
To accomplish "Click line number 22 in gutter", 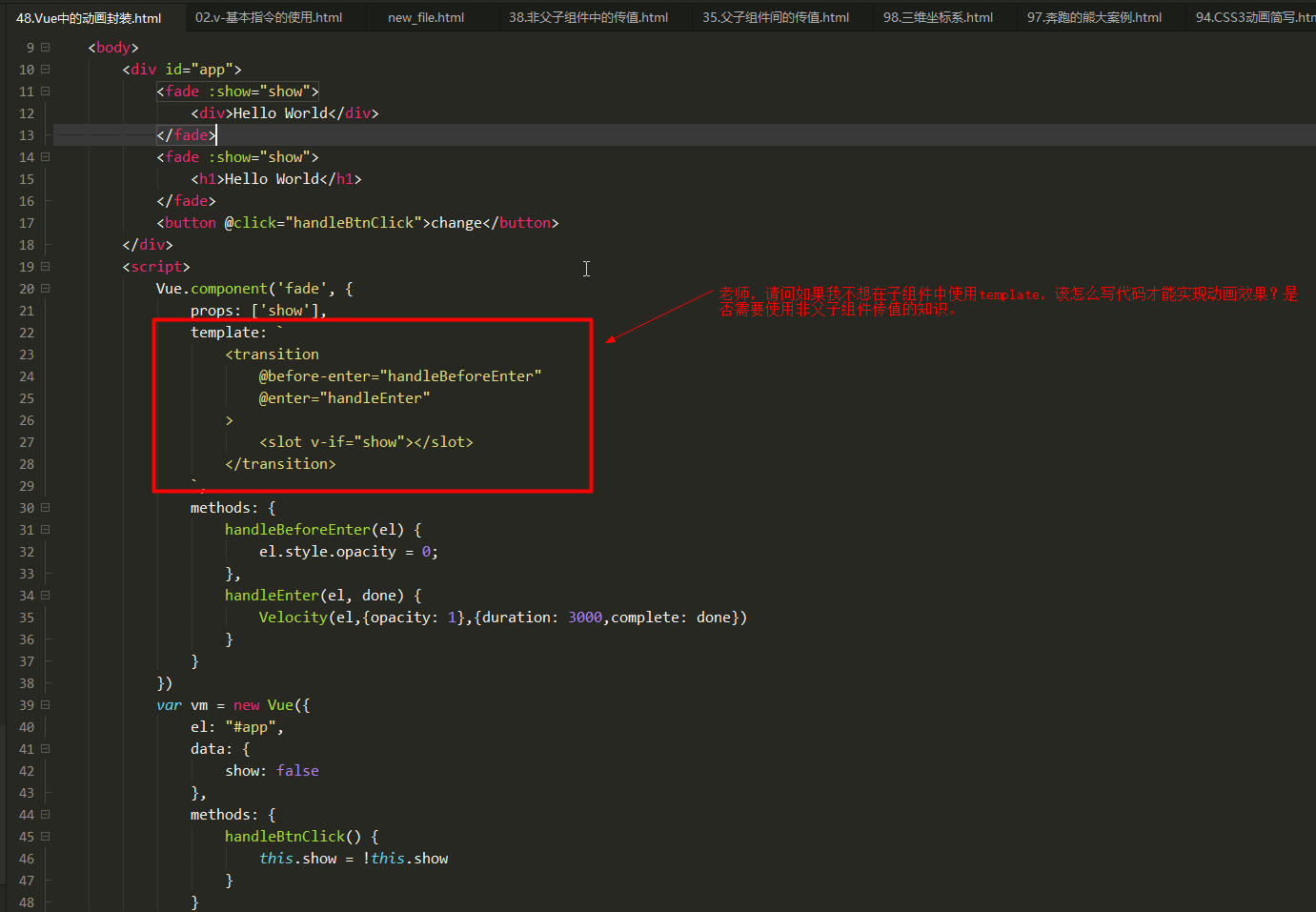I will coord(26,333).
